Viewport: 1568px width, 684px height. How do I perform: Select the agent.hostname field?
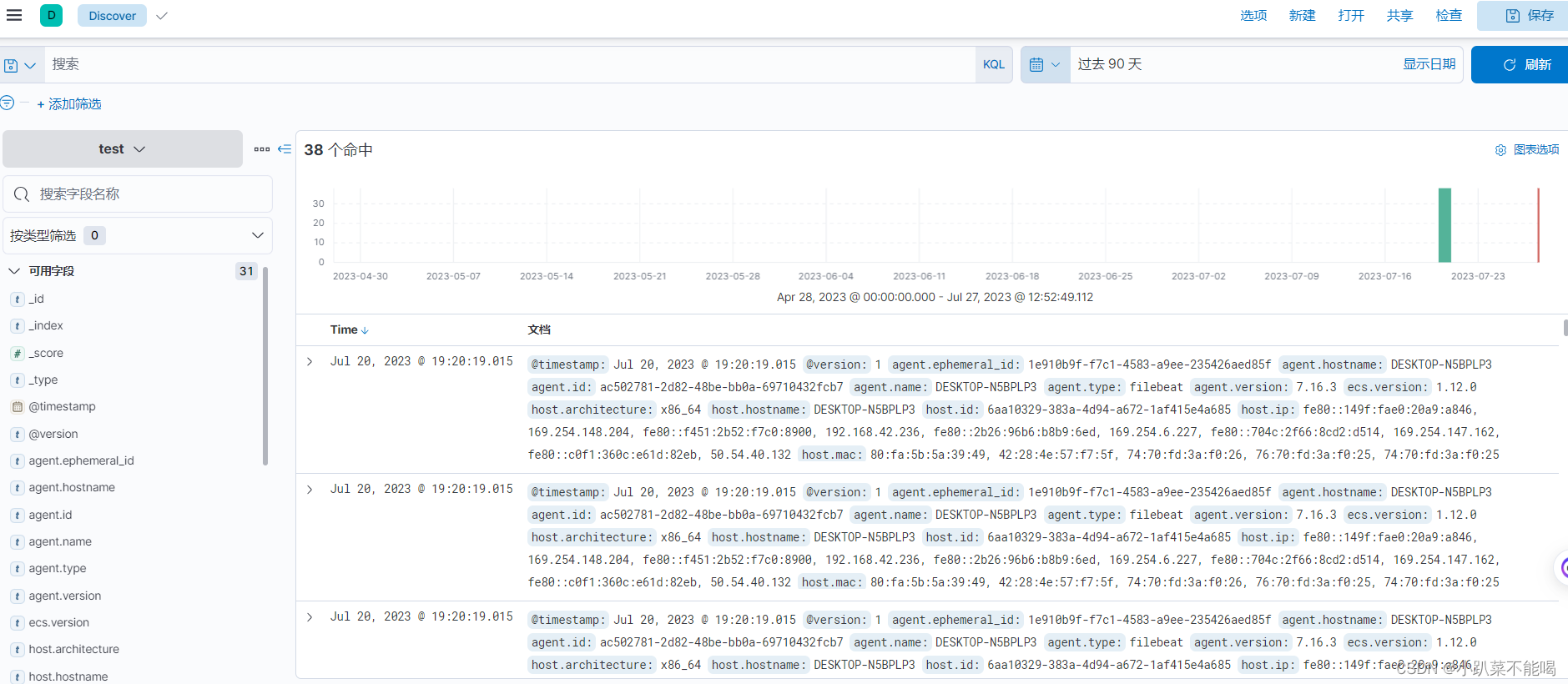click(72, 488)
